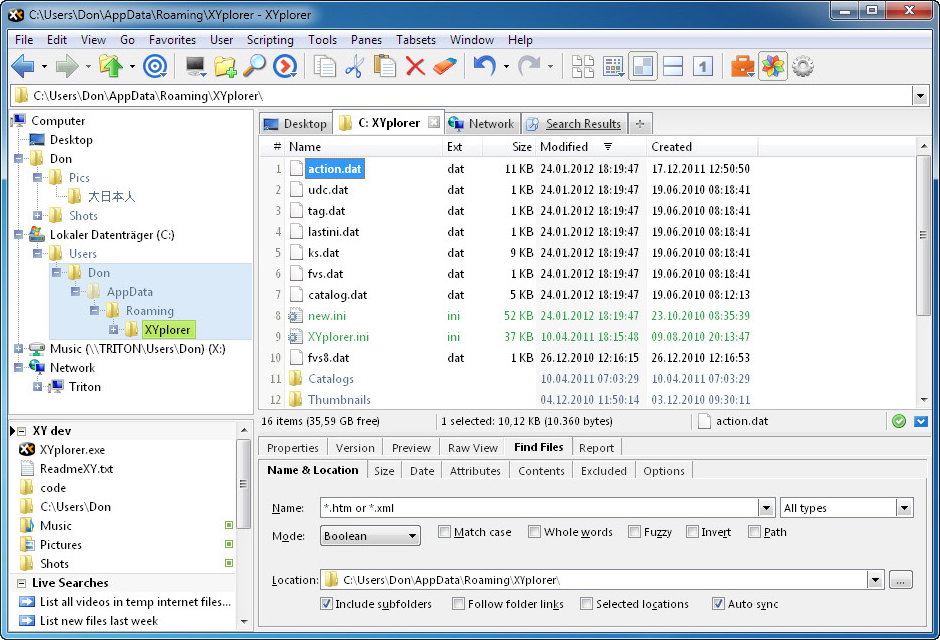Switch to the Raw View info tab
Image resolution: width=940 pixels, height=640 pixels.
(472, 448)
